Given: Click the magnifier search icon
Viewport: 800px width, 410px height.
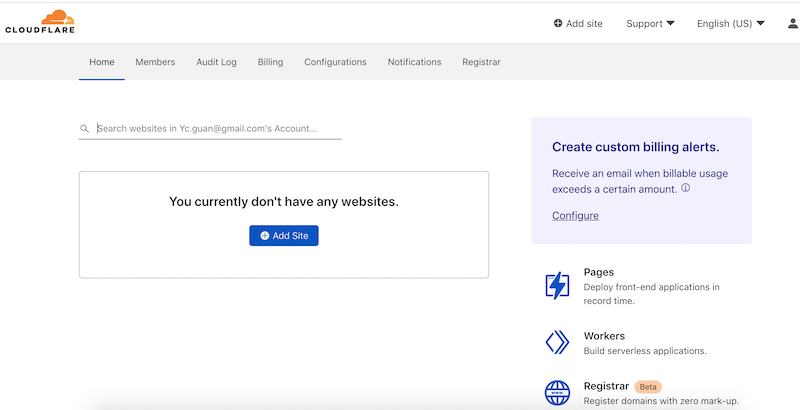Looking at the screenshot, I should coord(85,129).
